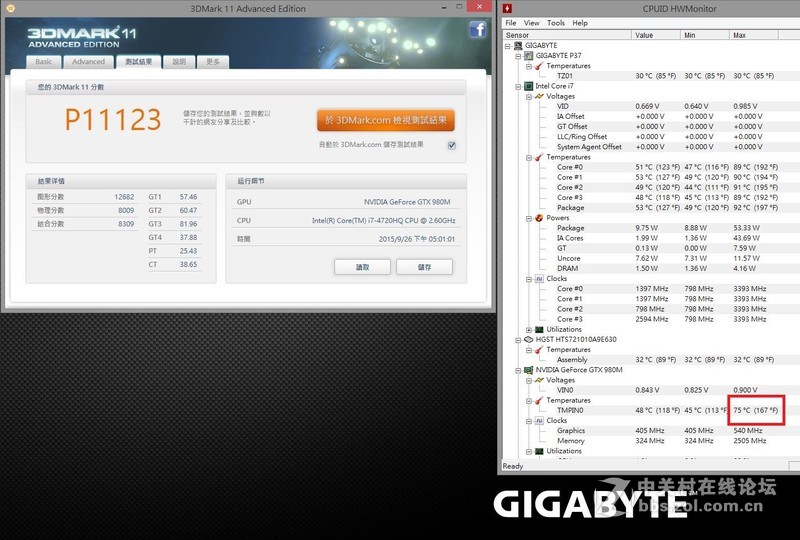
Task: Click the NVIDIA Voltages icon
Action: [x=539, y=380]
